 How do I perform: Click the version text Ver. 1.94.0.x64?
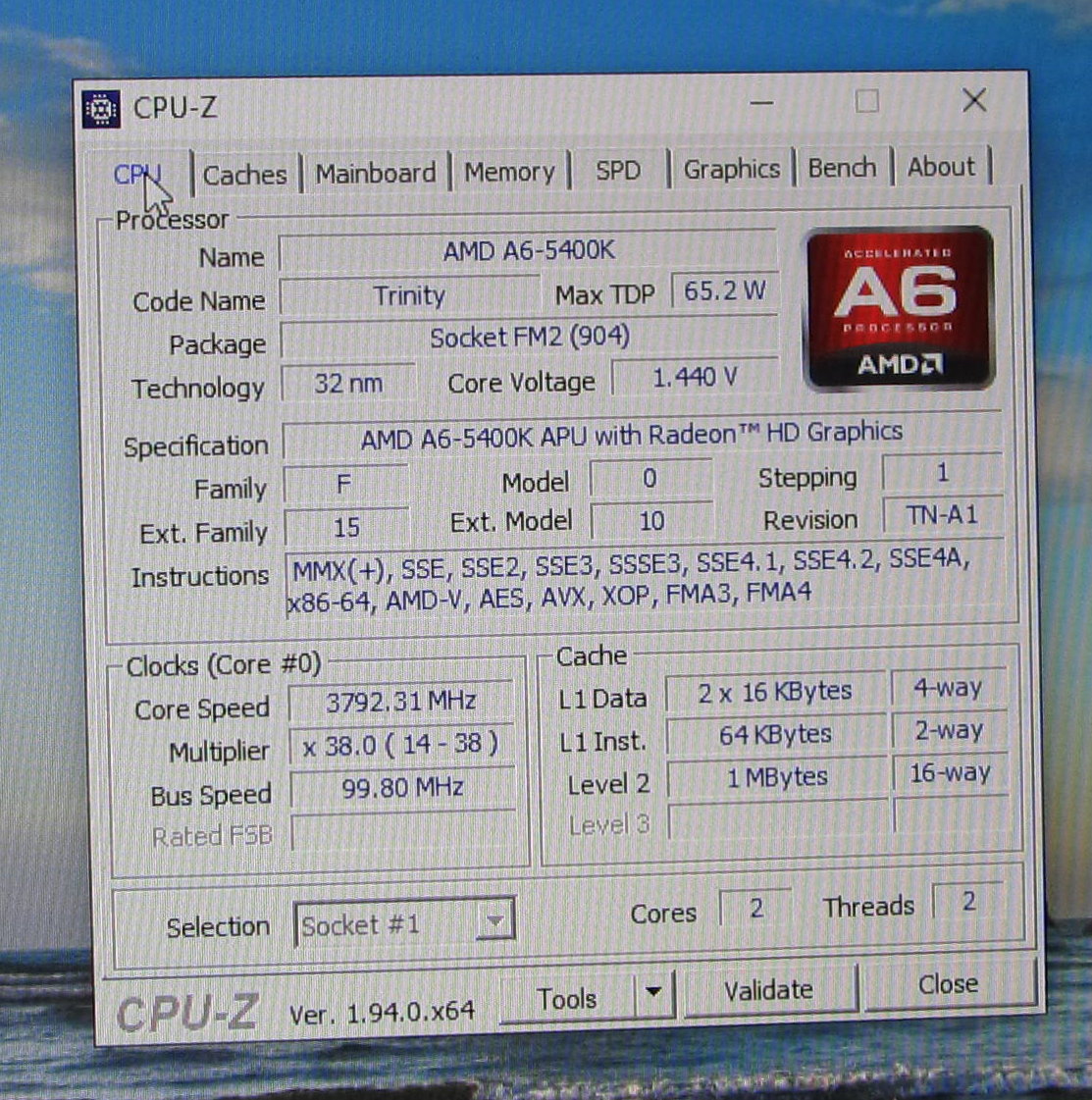[383, 1012]
